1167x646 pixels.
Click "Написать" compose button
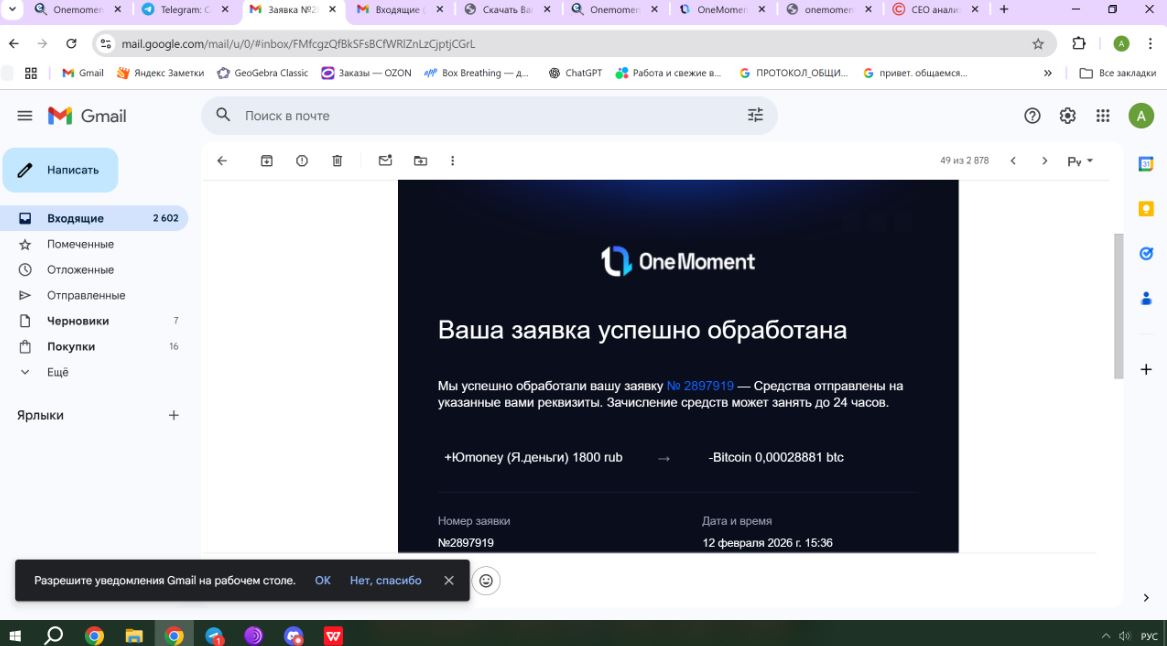pyautogui.click(x=61, y=170)
